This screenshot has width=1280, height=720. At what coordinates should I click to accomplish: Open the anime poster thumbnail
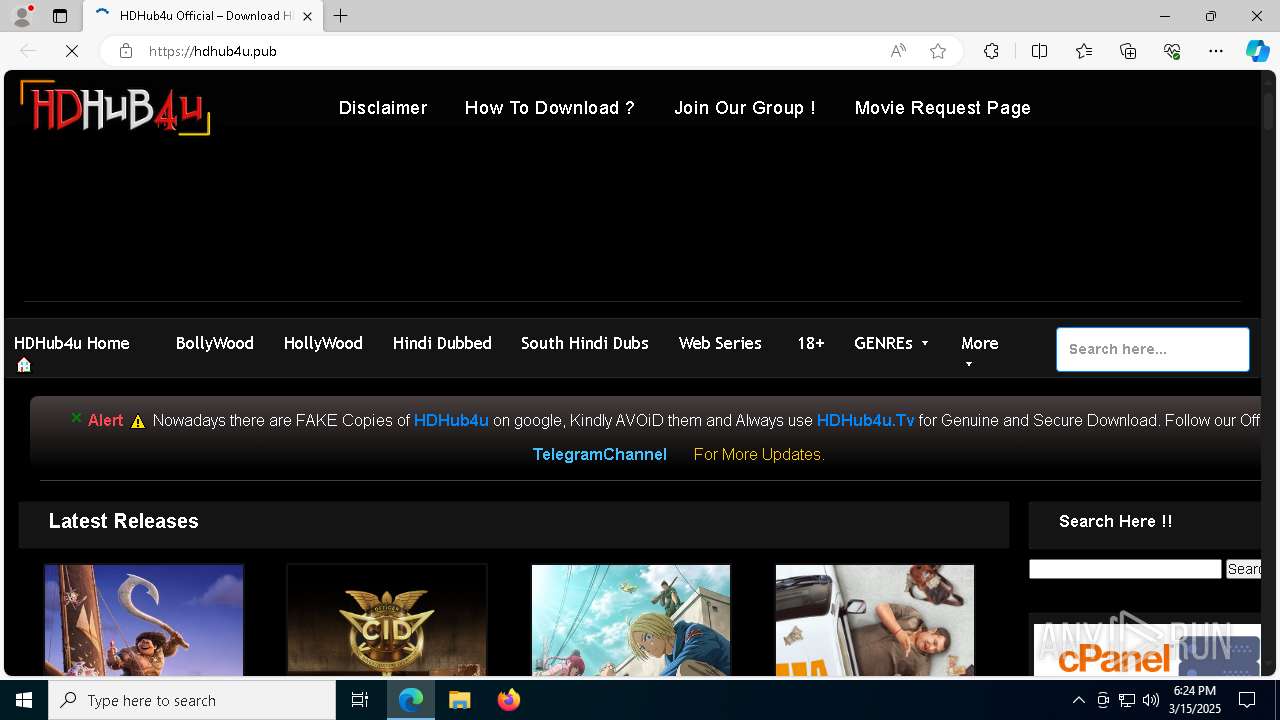[631, 620]
